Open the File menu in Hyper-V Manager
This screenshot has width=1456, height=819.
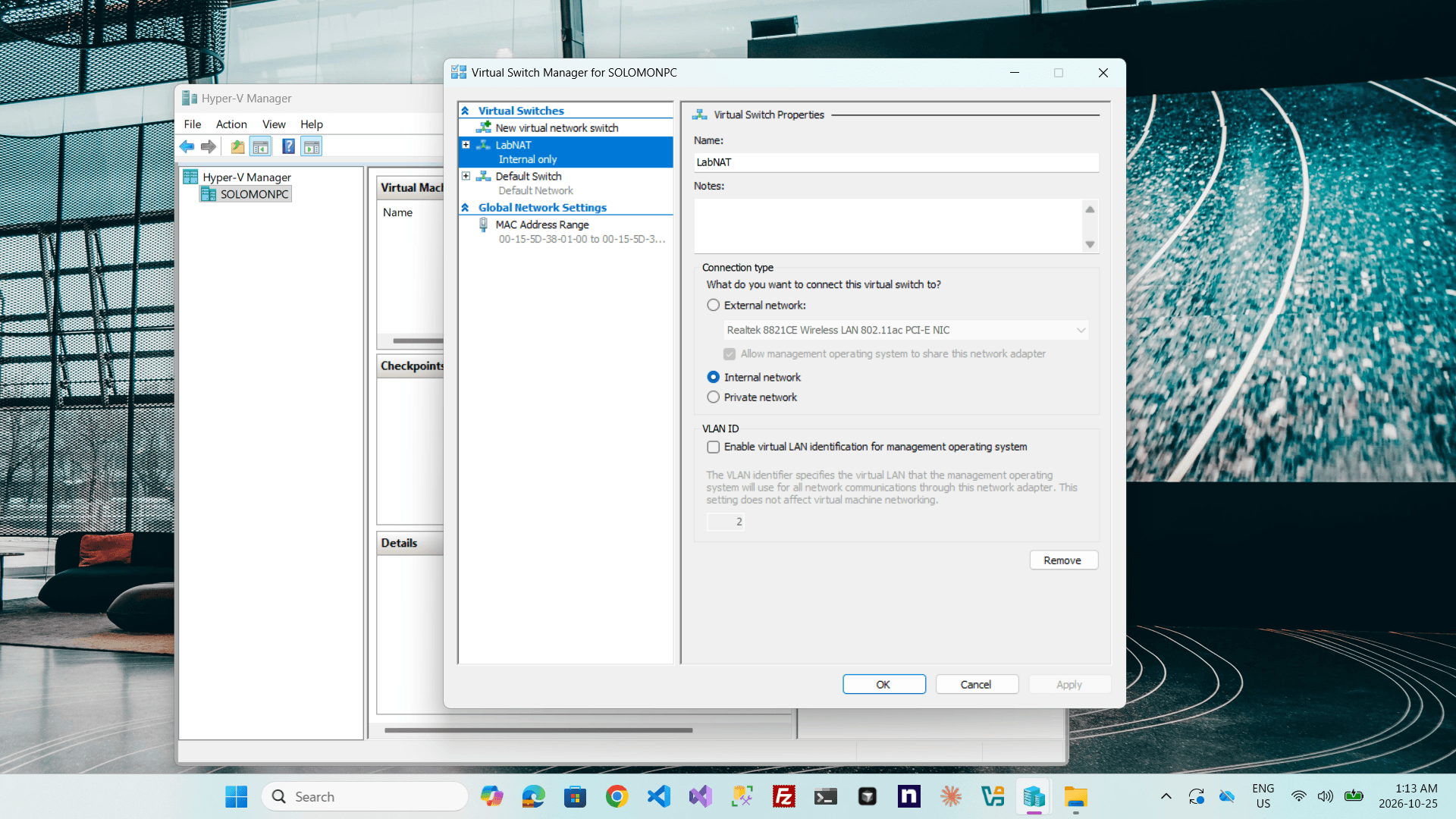pyautogui.click(x=193, y=124)
